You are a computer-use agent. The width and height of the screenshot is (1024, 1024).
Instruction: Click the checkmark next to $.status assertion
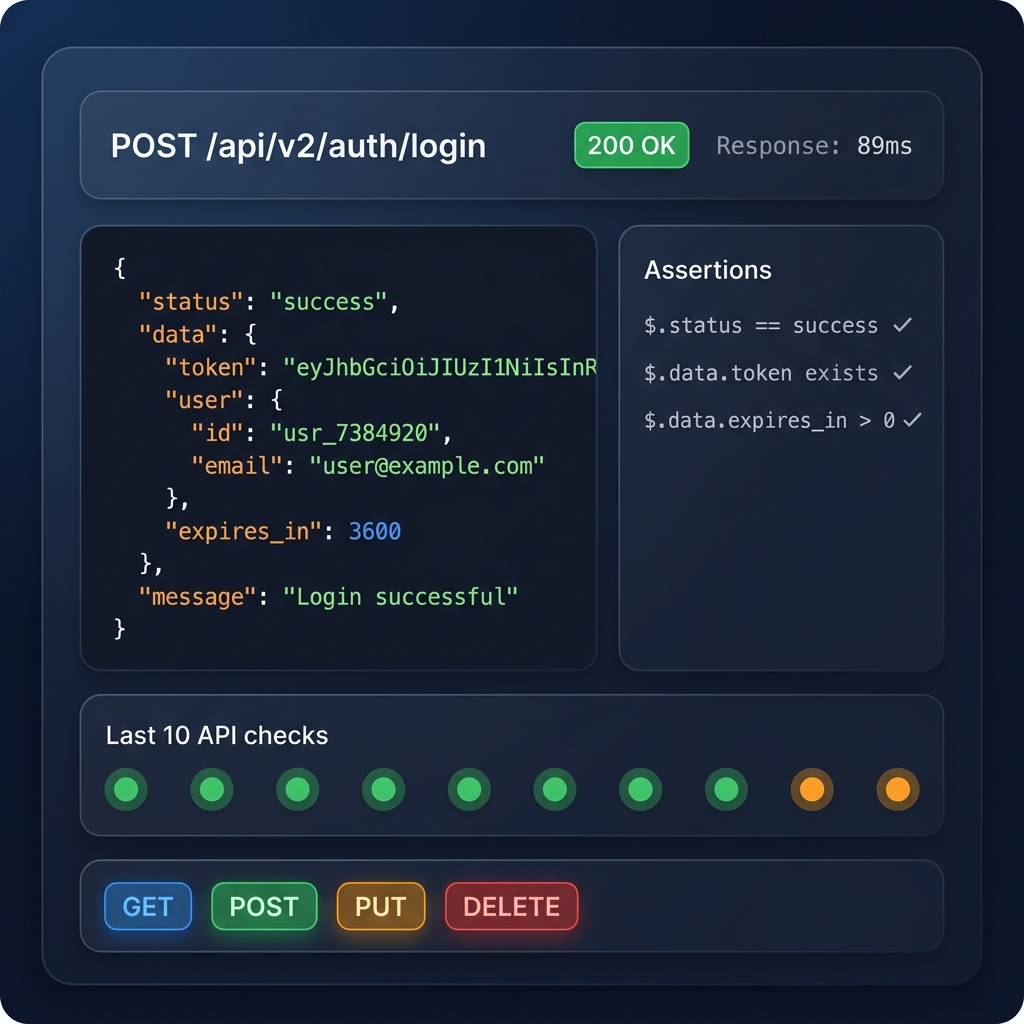click(902, 325)
